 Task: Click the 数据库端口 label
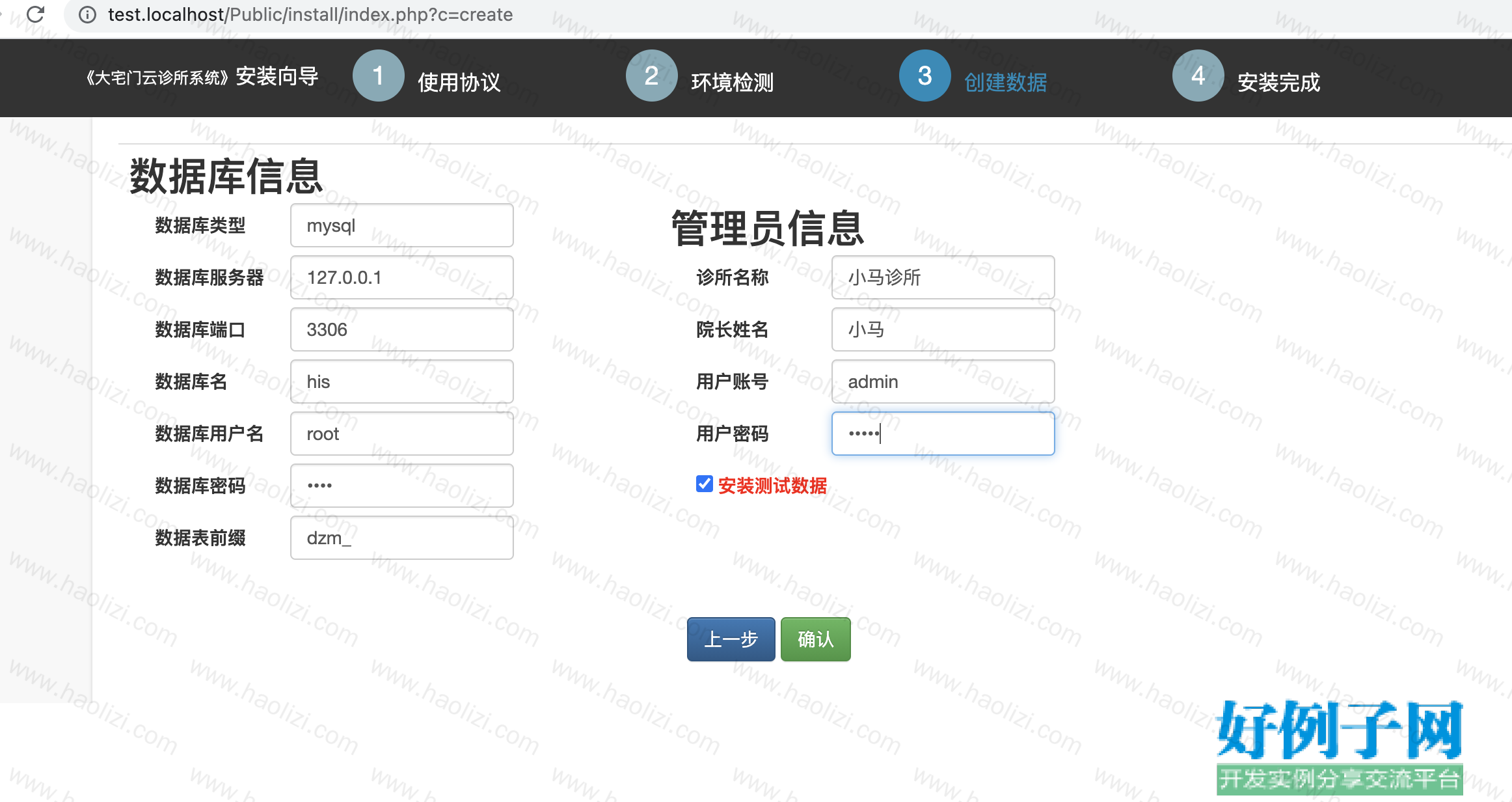coord(200,330)
